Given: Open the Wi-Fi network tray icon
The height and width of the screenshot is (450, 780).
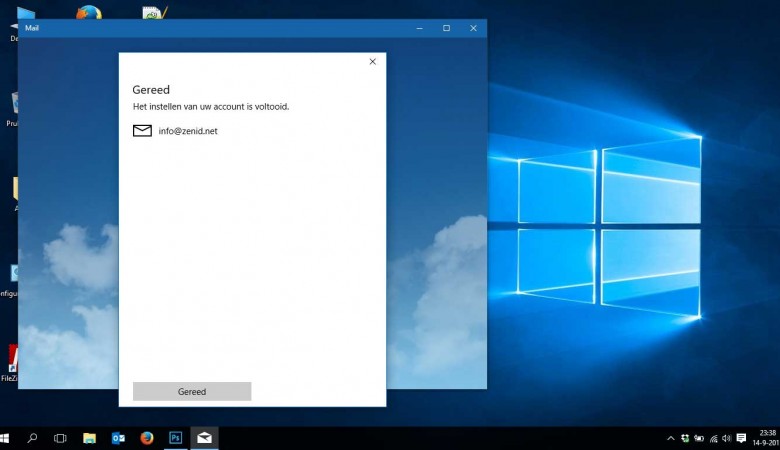Looking at the screenshot, I should tap(713, 438).
